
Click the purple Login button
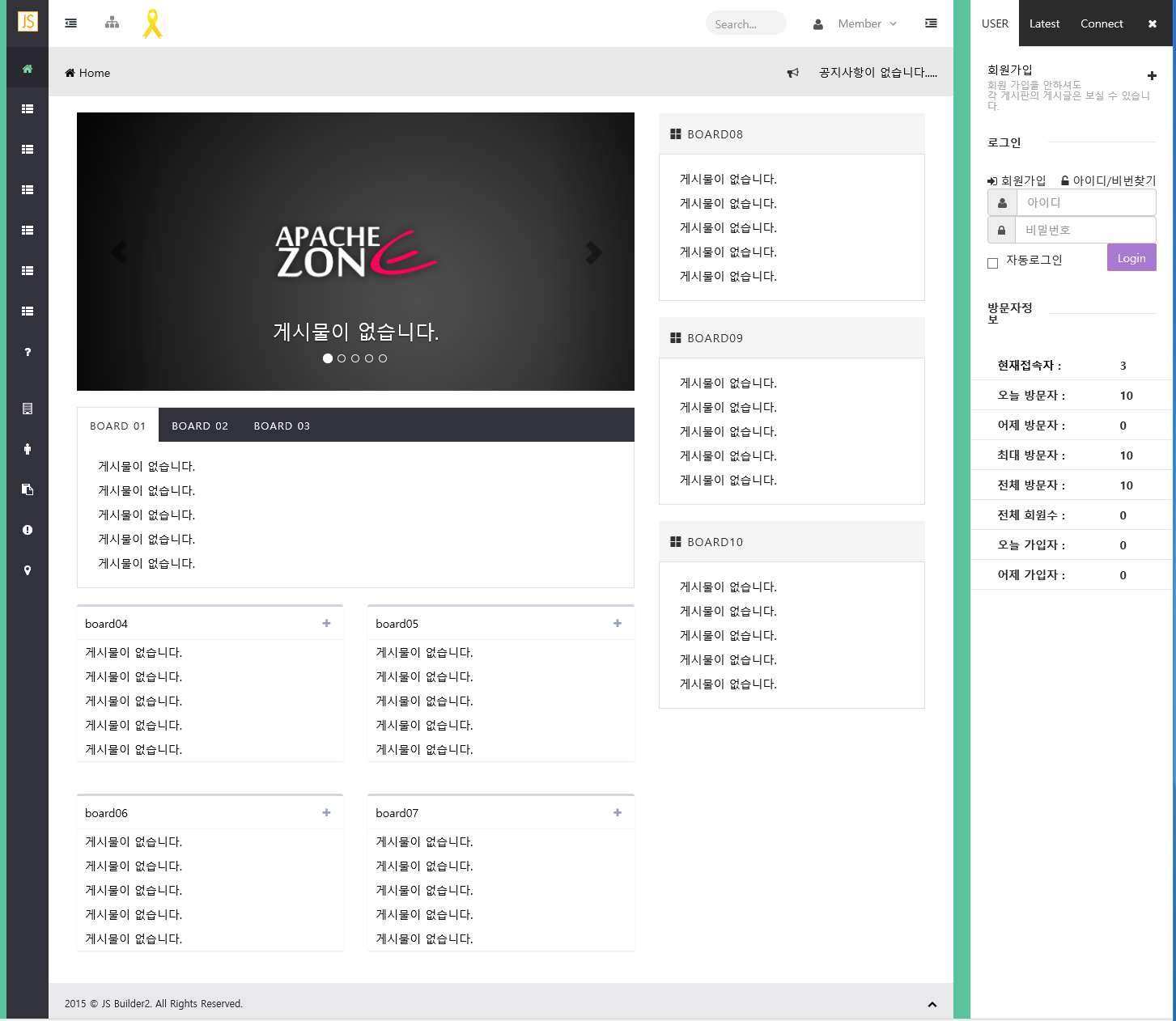1131,258
